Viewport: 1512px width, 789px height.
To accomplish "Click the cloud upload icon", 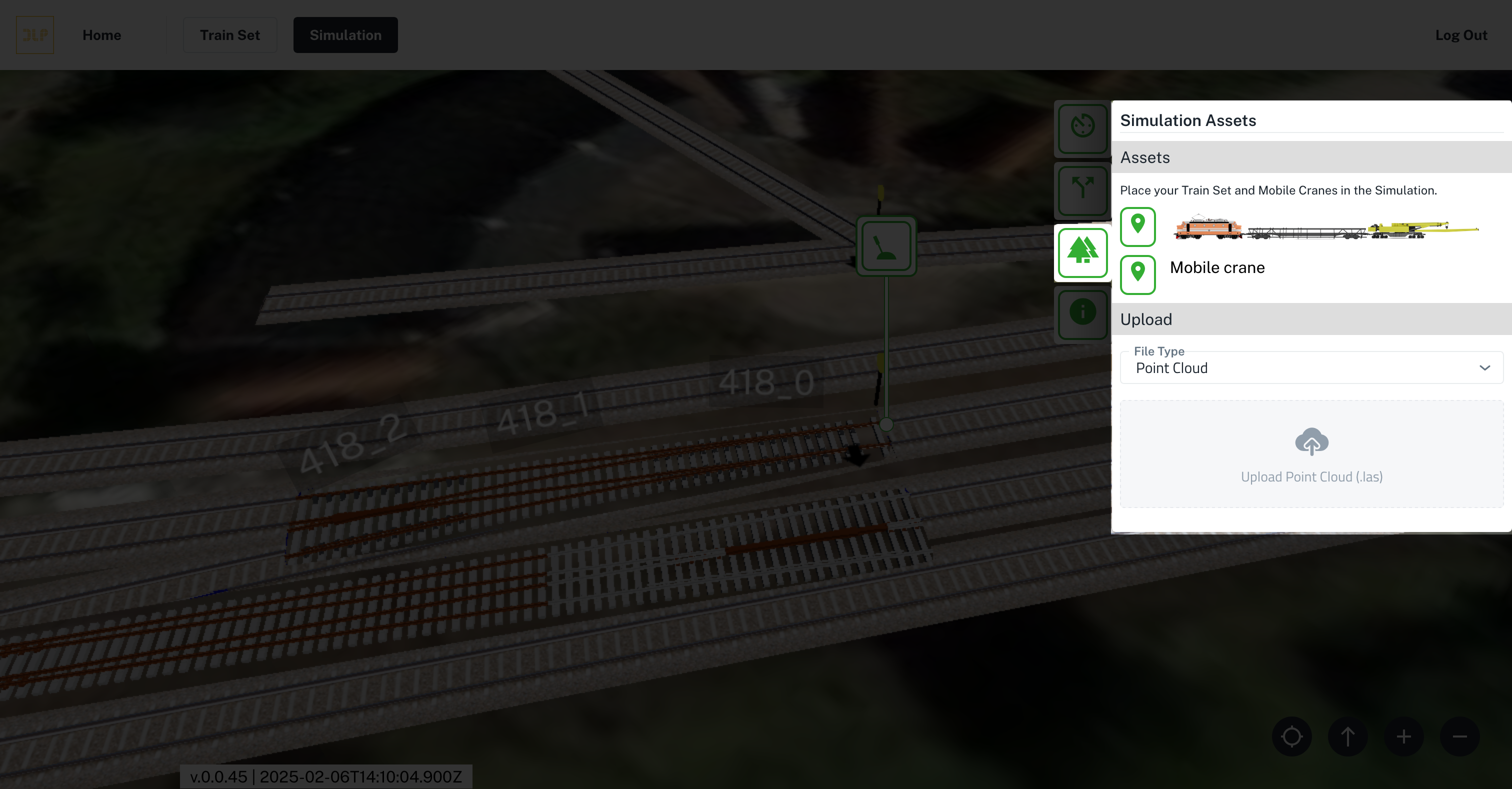I will [x=1311, y=441].
